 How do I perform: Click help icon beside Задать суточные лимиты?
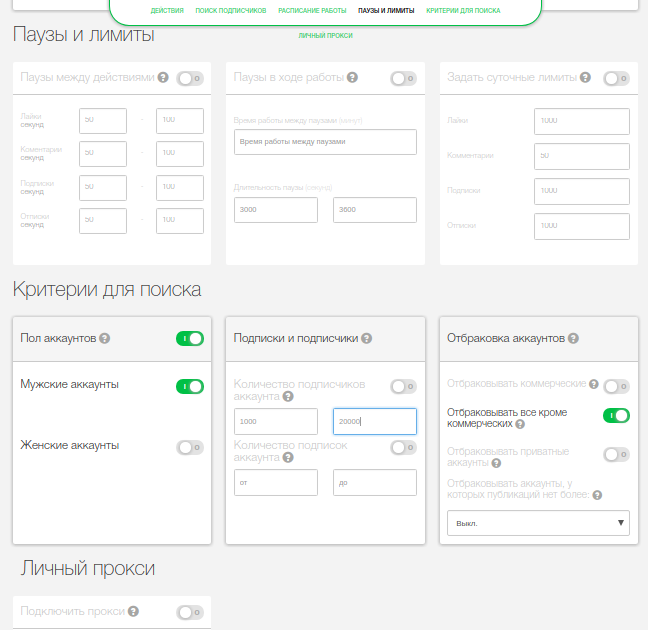pos(585,77)
